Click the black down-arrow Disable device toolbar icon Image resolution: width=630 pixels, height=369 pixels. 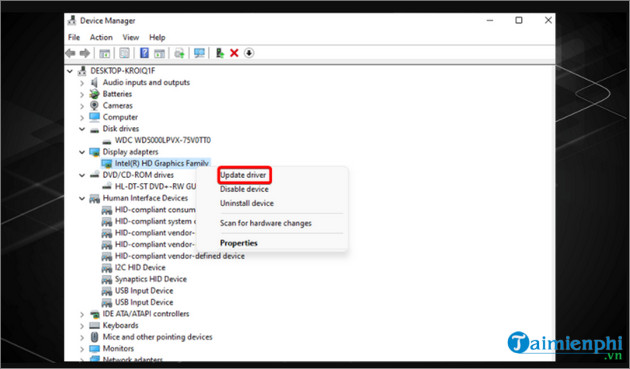[249, 53]
